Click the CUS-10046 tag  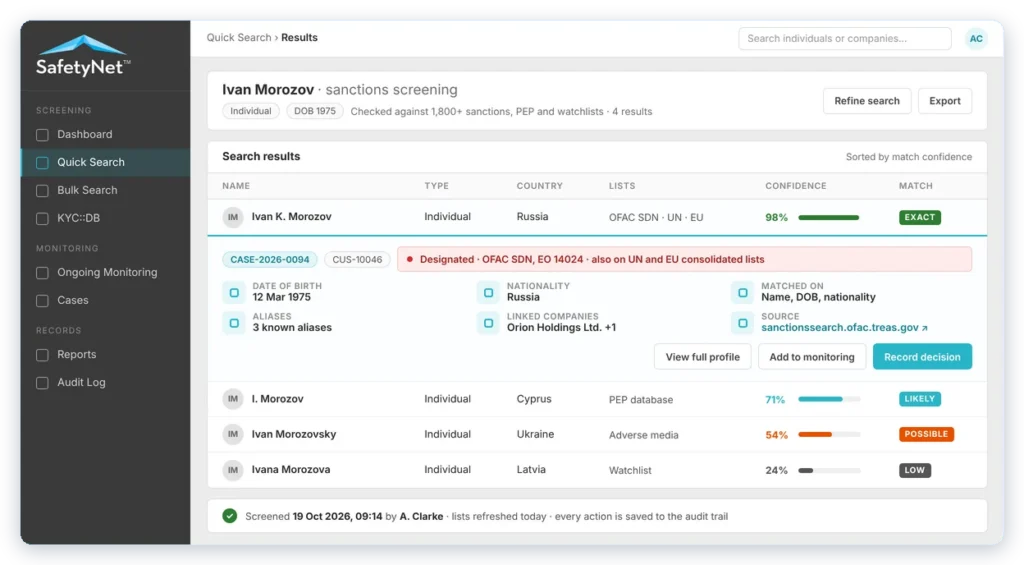(357, 259)
